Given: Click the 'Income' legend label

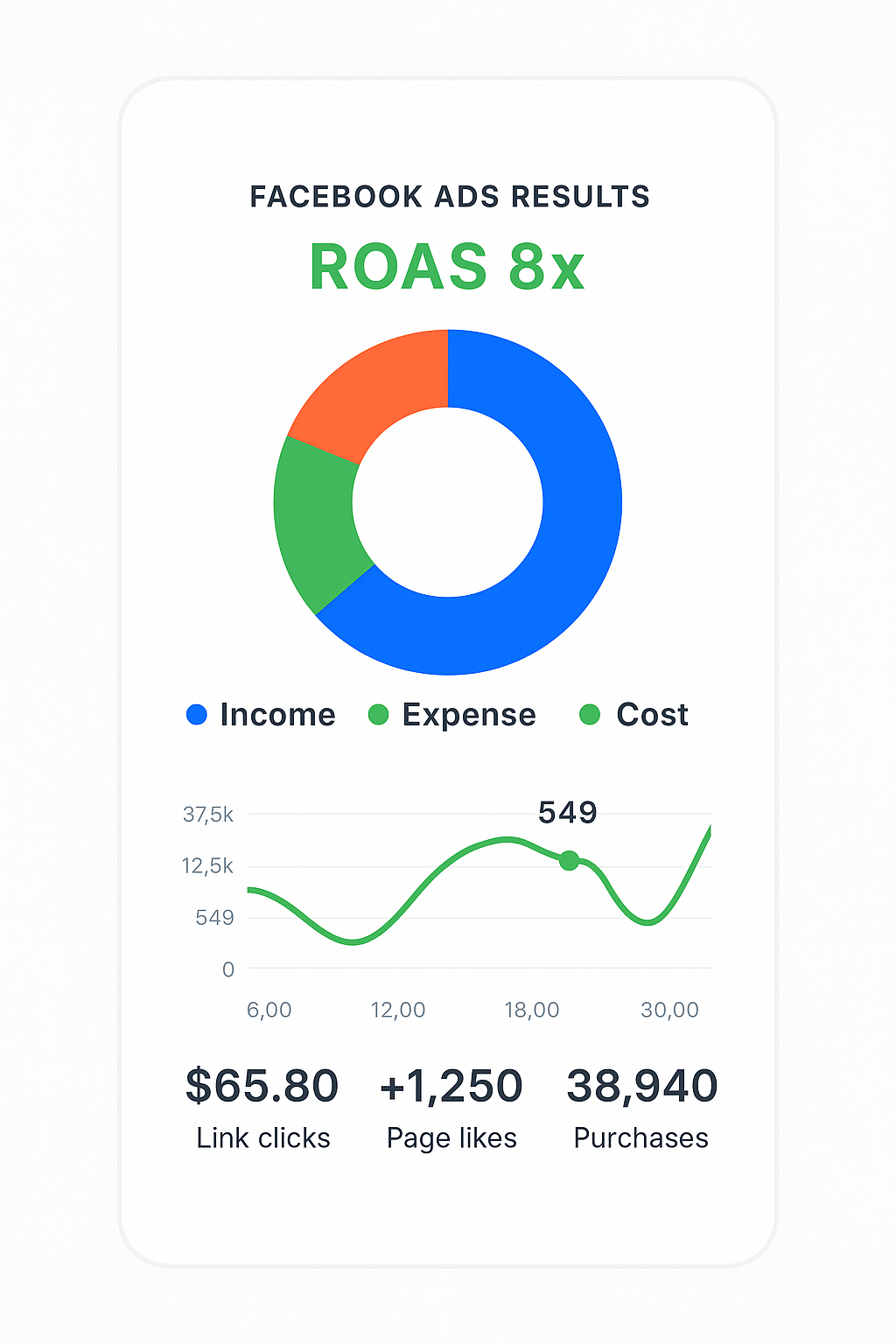Looking at the screenshot, I should point(277,715).
